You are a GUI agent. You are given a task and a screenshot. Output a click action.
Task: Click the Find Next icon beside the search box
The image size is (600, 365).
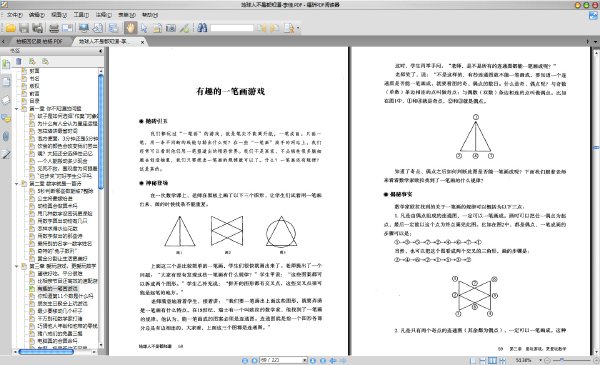[275, 28]
